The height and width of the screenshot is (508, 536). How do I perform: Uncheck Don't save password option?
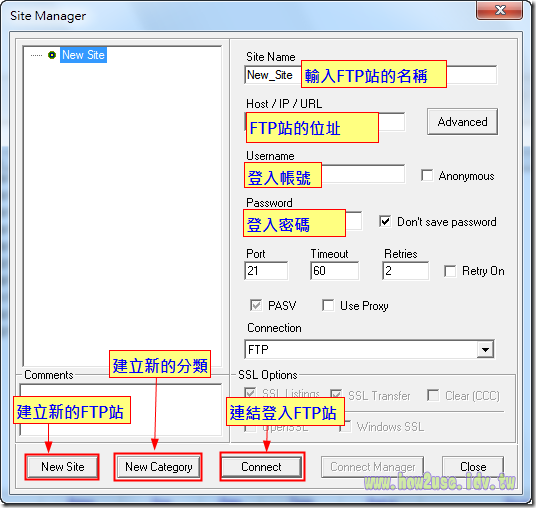pos(385,222)
